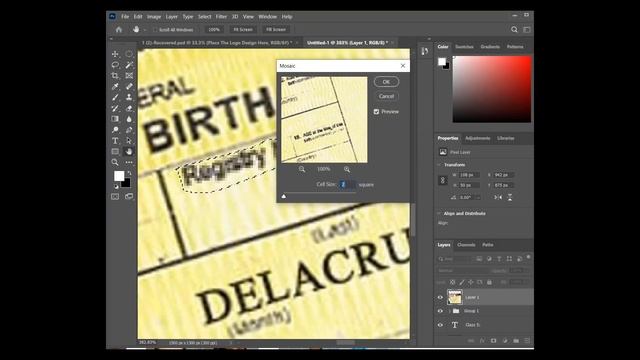Select the Horizontal Type tool
Viewport: 640px width, 360px height.
coord(115,141)
